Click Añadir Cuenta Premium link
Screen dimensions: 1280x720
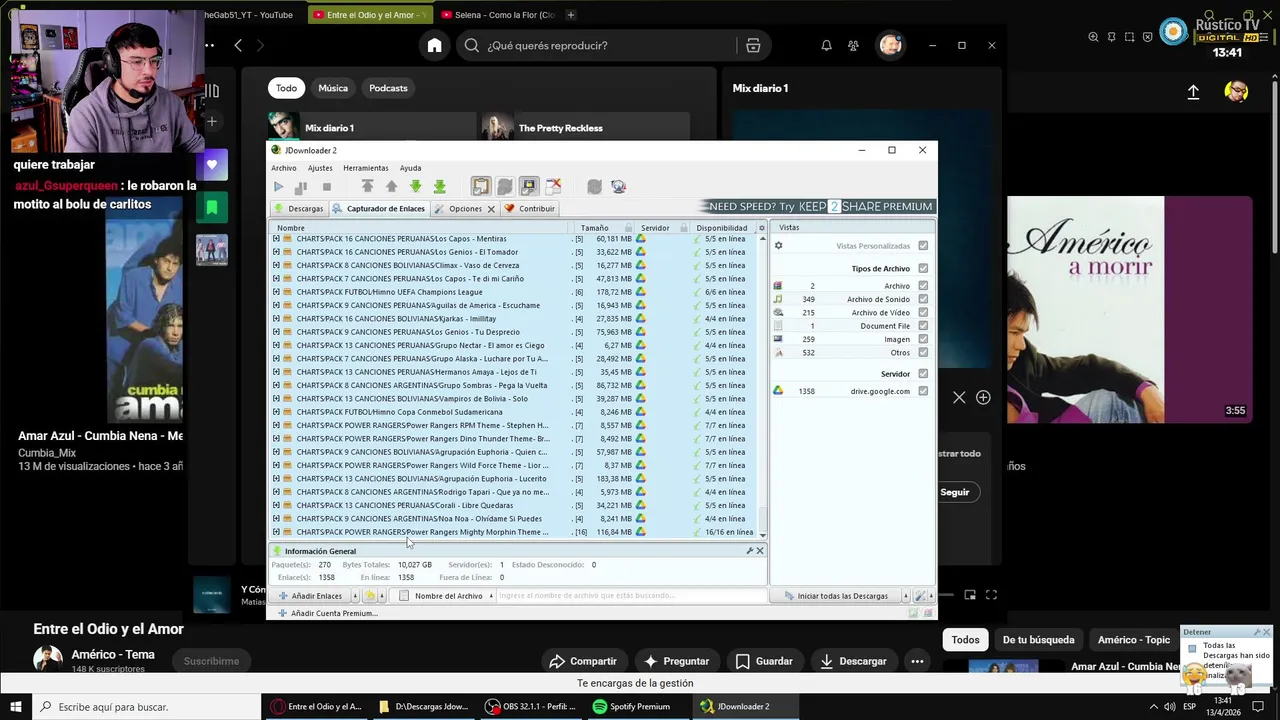[x=328, y=613]
